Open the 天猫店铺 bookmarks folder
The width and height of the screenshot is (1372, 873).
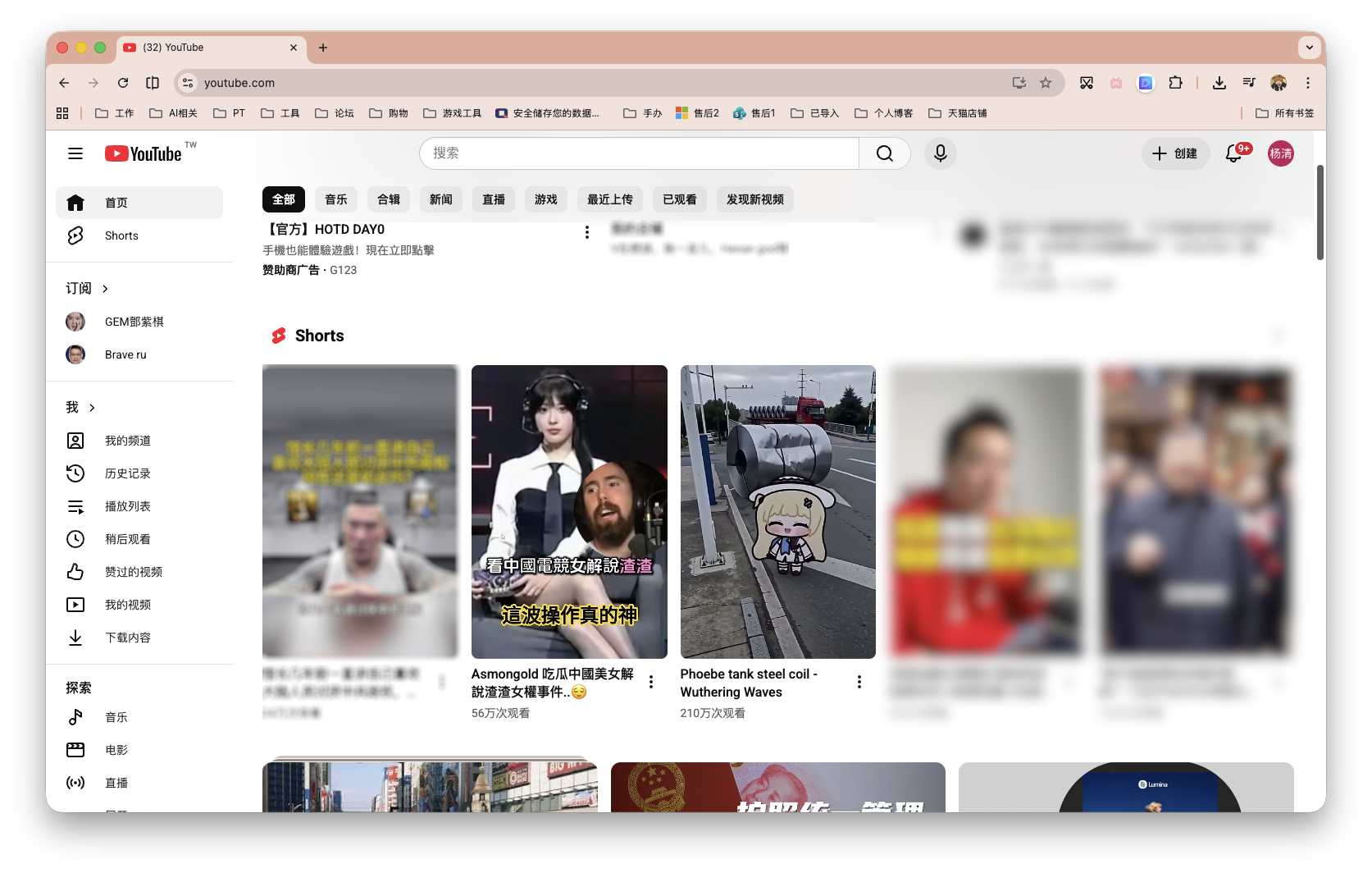tap(958, 113)
